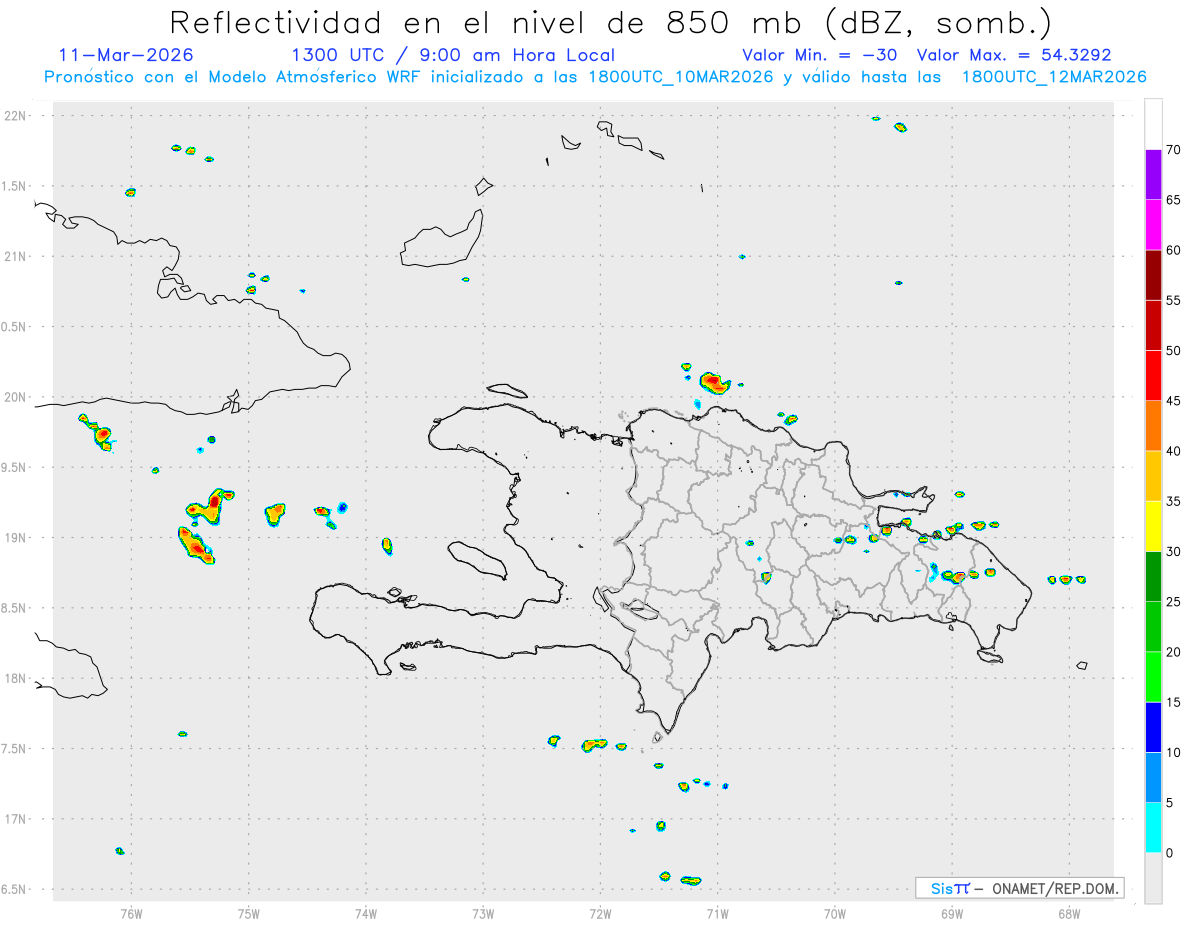Click the '71W' longitude label
Viewport: 1200px width, 927px height.
(x=717, y=914)
